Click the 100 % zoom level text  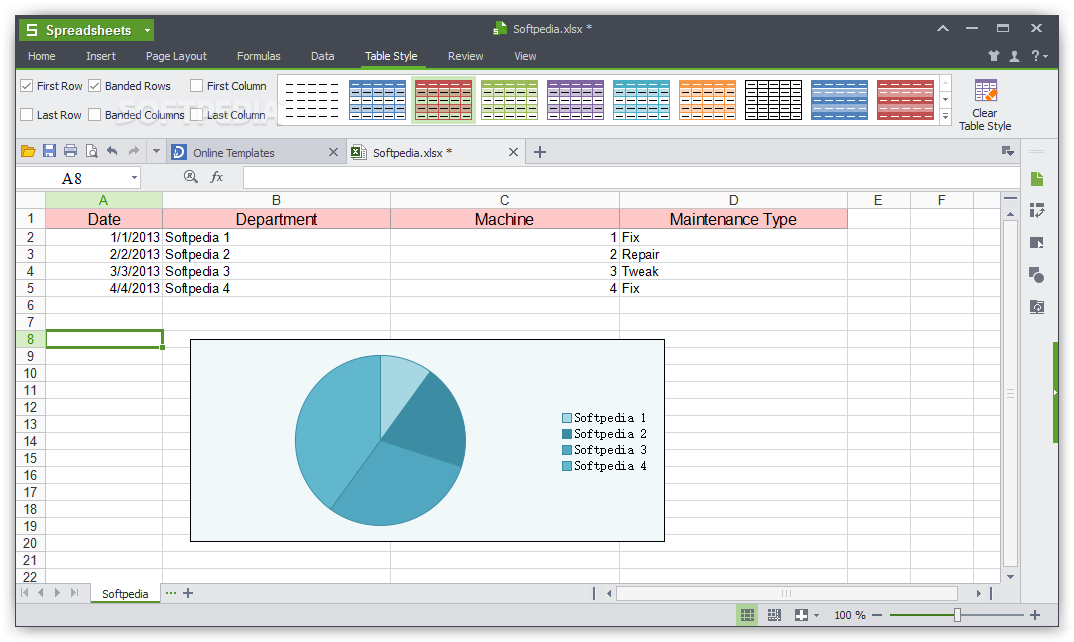coord(850,615)
